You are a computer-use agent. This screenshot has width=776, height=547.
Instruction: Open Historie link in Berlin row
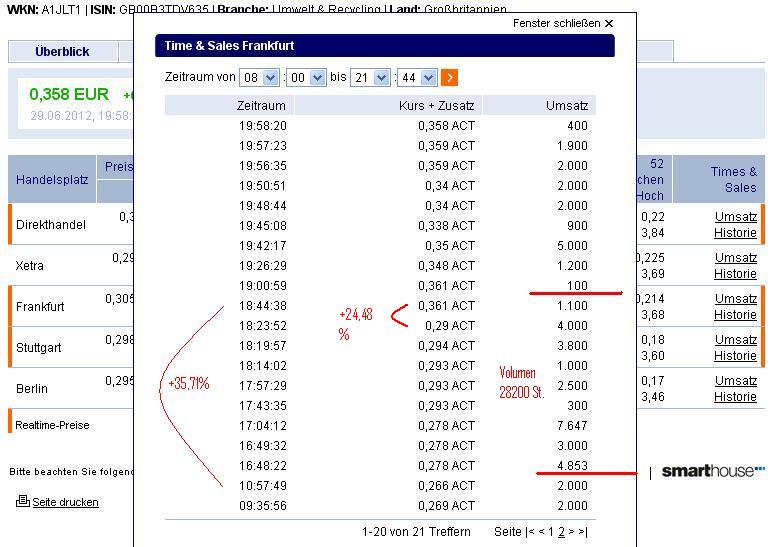point(735,397)
